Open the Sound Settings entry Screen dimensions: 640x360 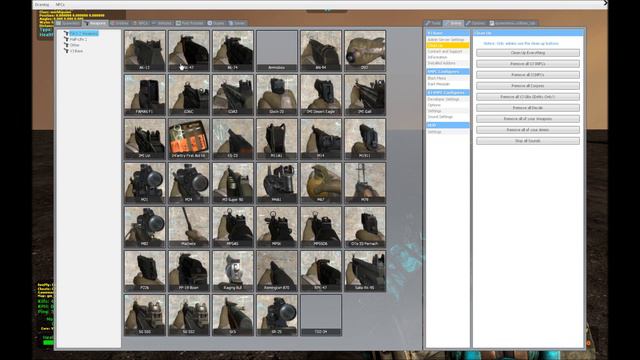click(x=448, y=117)
